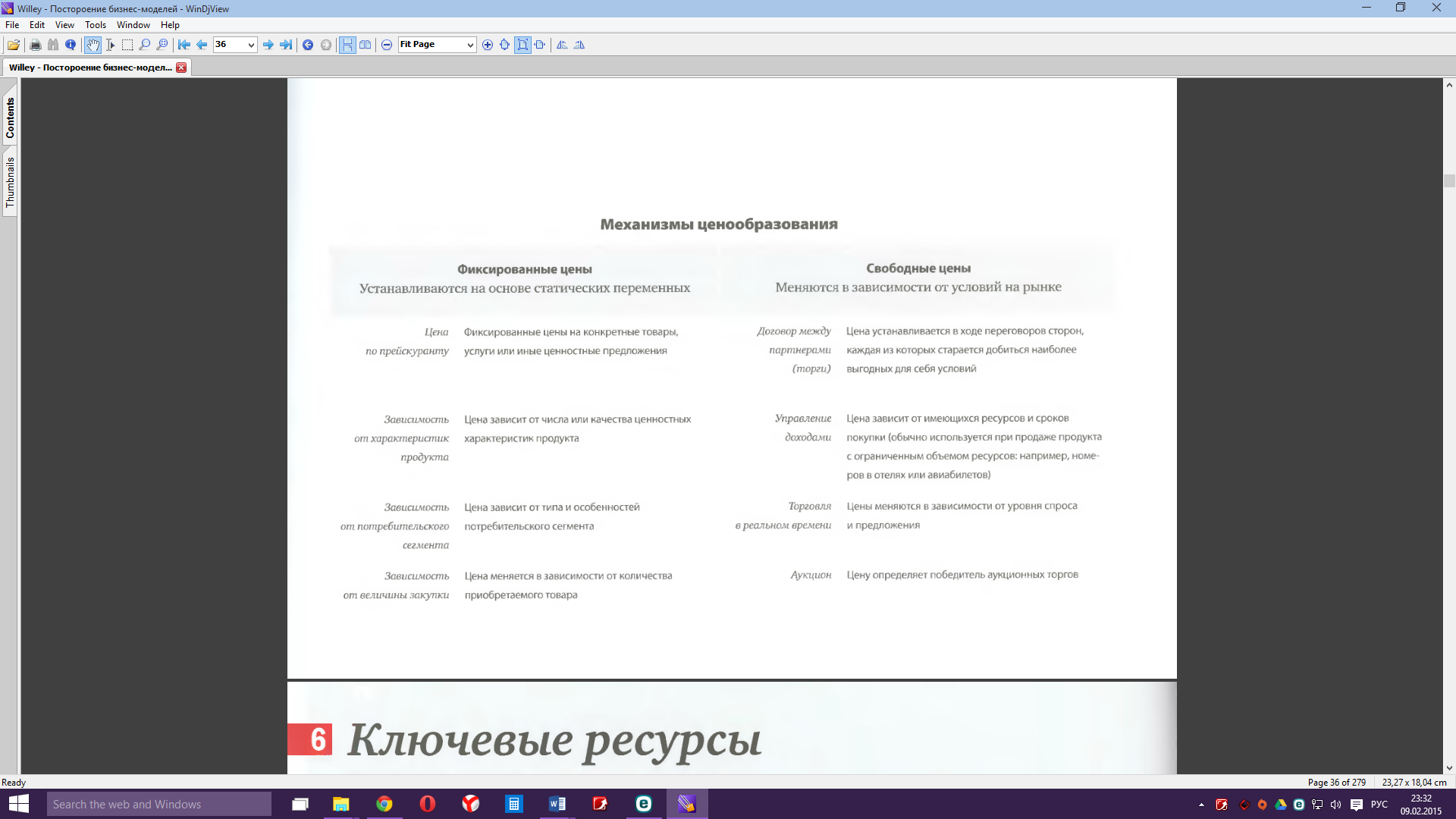Open the Edit menu
1456x819 pixels.
click(x=37, y=25)
